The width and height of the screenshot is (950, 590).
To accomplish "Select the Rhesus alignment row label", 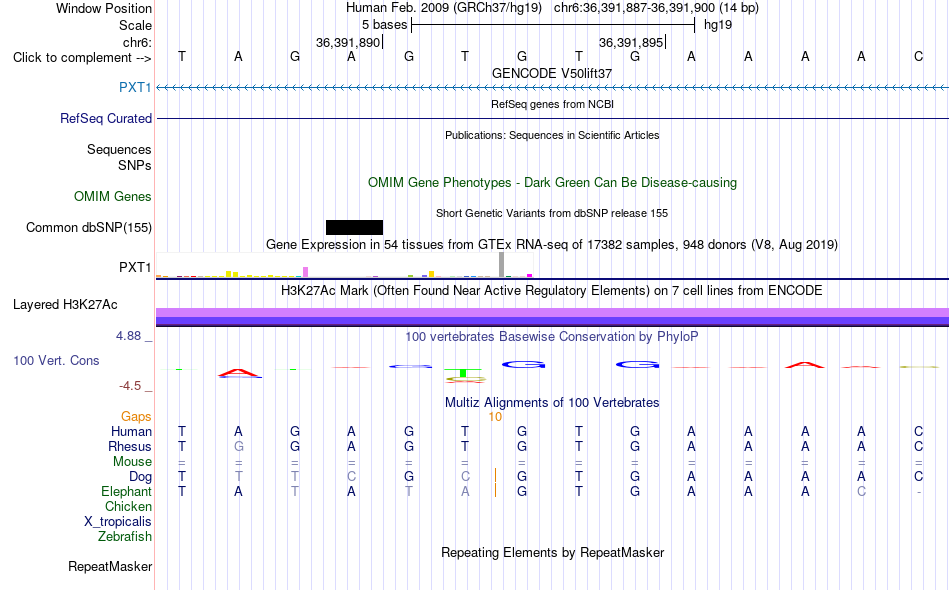I will pyautogui.click(x=130, y=446).
